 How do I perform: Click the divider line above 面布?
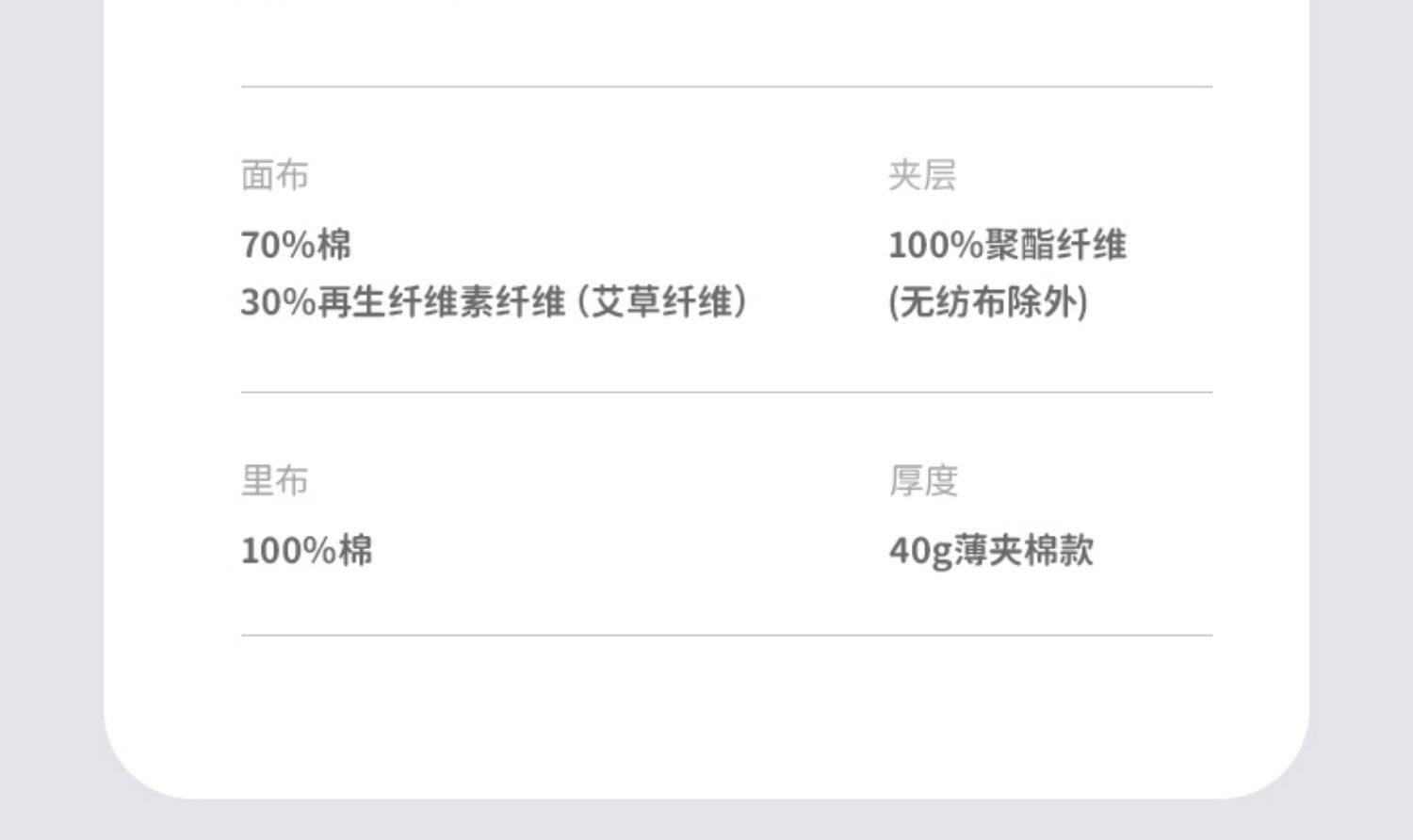pos(725,87)
